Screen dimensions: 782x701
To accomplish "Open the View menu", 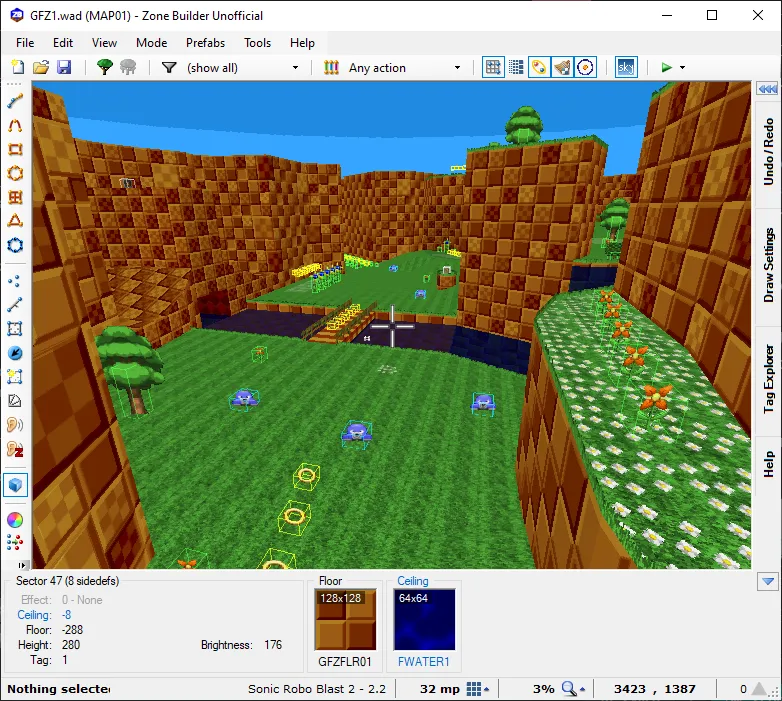I will point(104,43).
